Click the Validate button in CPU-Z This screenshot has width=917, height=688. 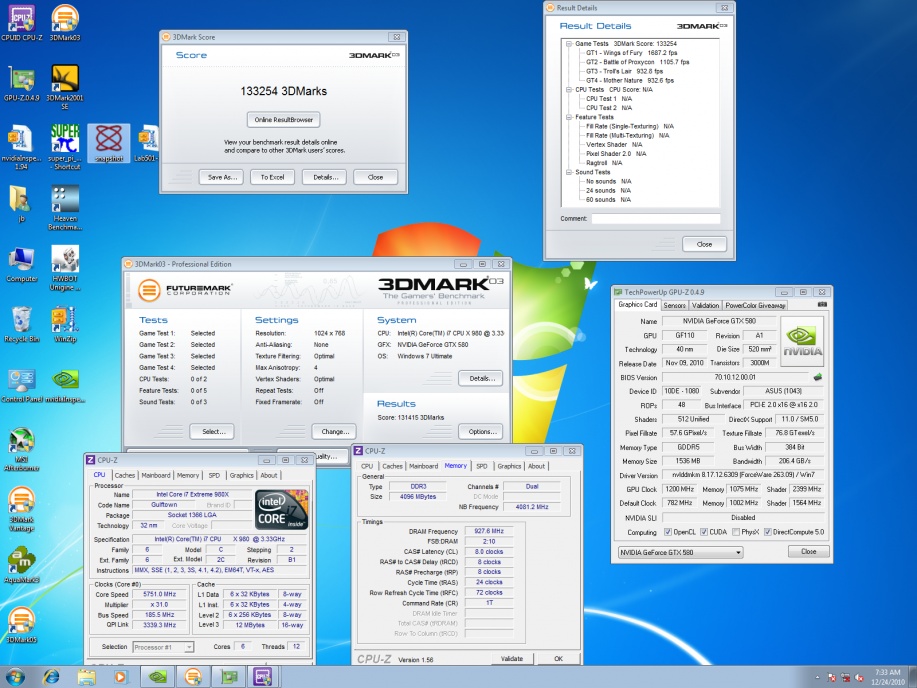coord(511,659)
